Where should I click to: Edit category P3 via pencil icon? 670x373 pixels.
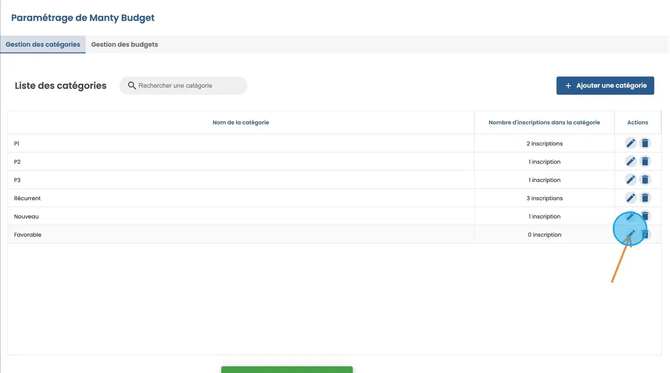point(630,180)
